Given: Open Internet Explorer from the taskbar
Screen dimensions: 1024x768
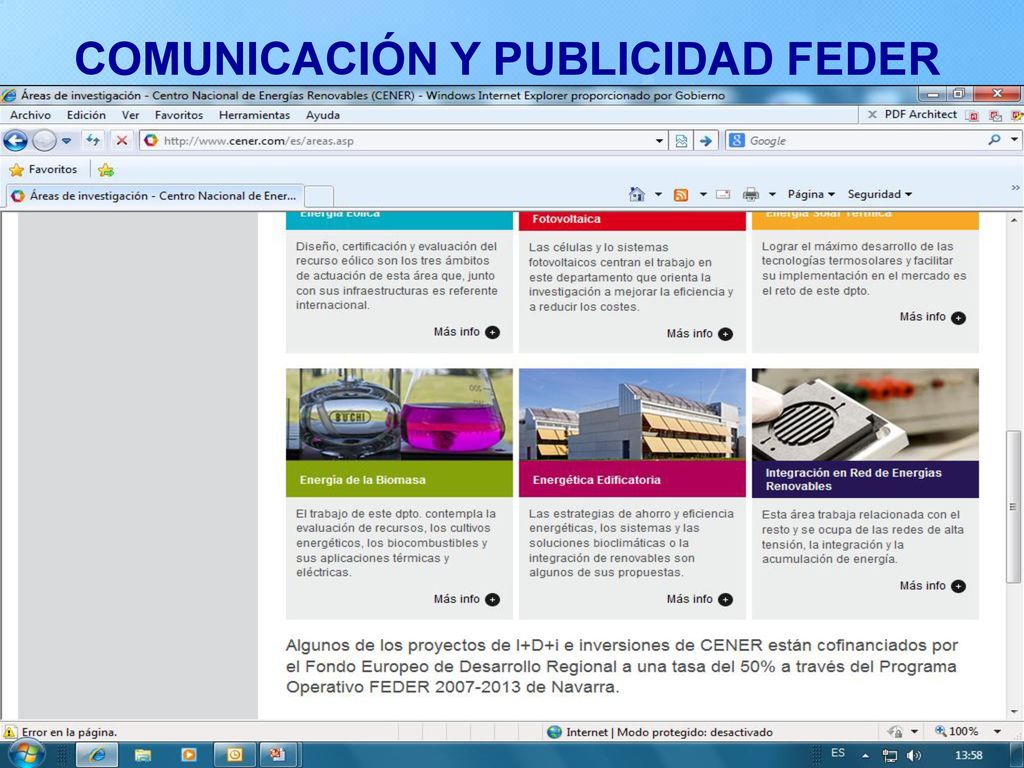Looking at the screenshot, I should (x=97, y=755).
